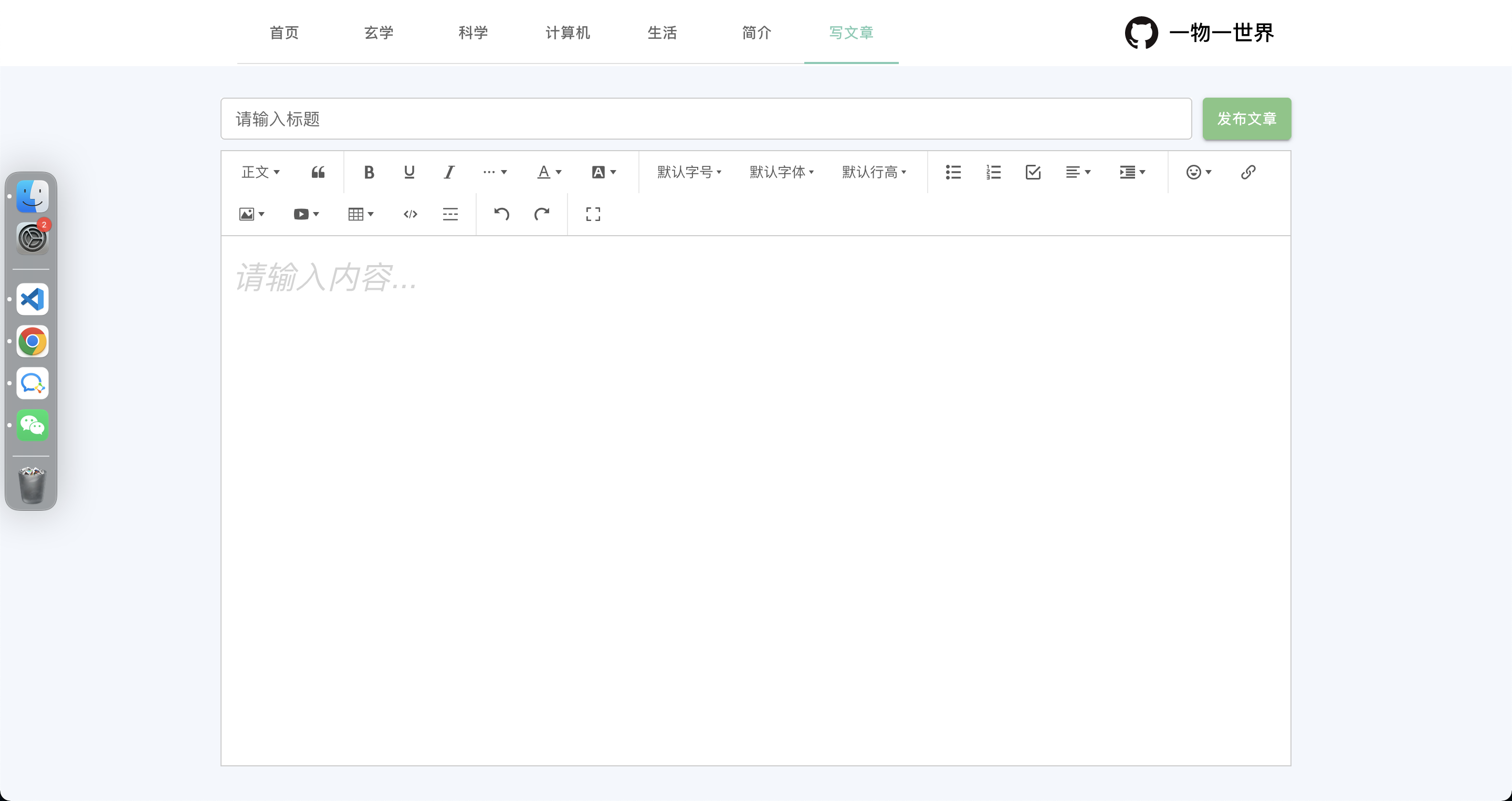Open Finder from the dock
Screen dimensions: 1512x801
[x=32, y=196]
